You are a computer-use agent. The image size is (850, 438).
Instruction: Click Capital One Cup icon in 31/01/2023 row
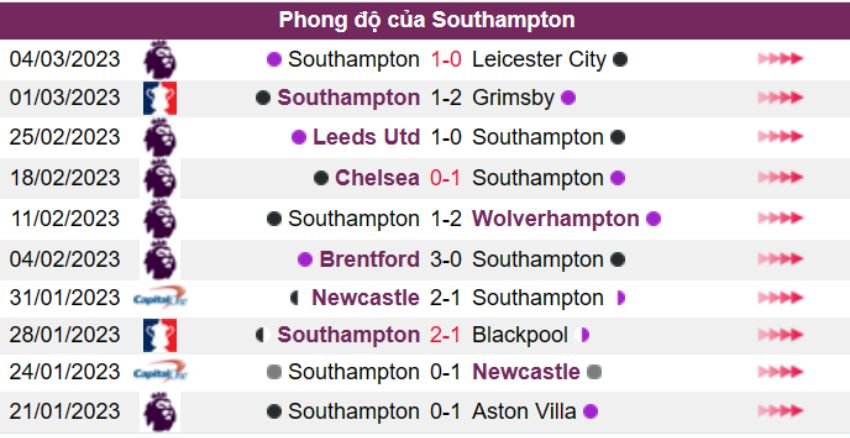pos(159,297)
